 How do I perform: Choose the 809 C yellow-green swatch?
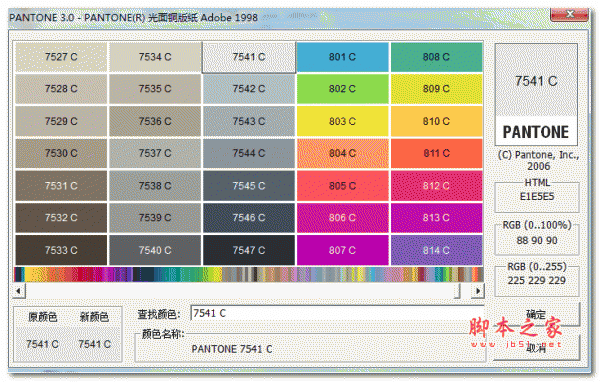click(x=437, y=89)
